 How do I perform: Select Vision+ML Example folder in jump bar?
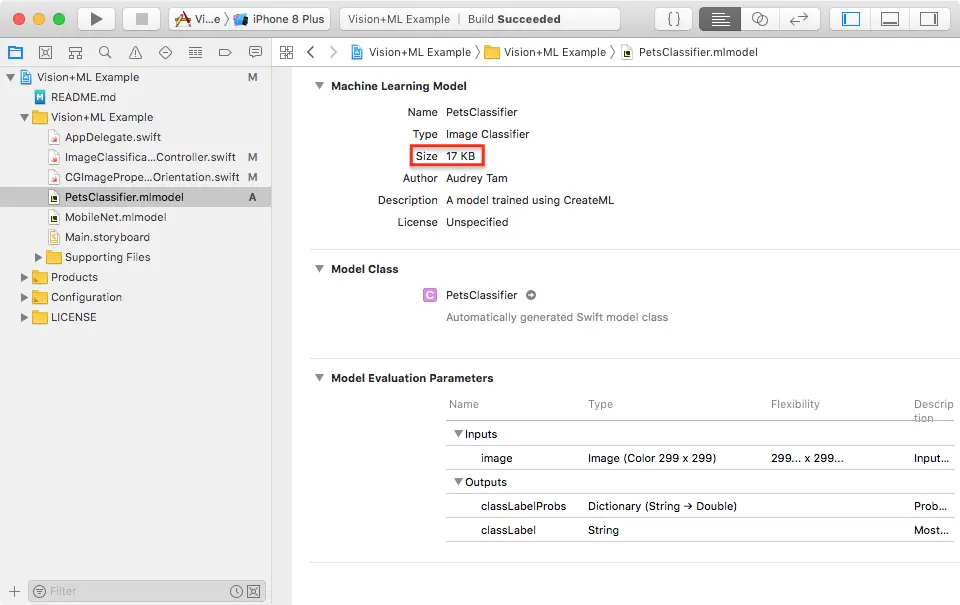[546, 53]
